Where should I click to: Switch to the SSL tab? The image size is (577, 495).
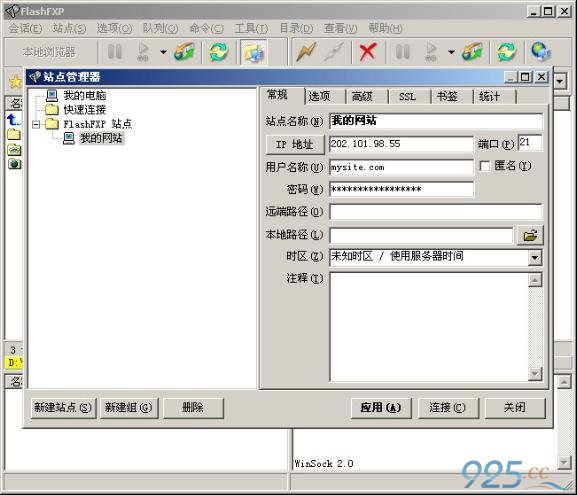407,97
